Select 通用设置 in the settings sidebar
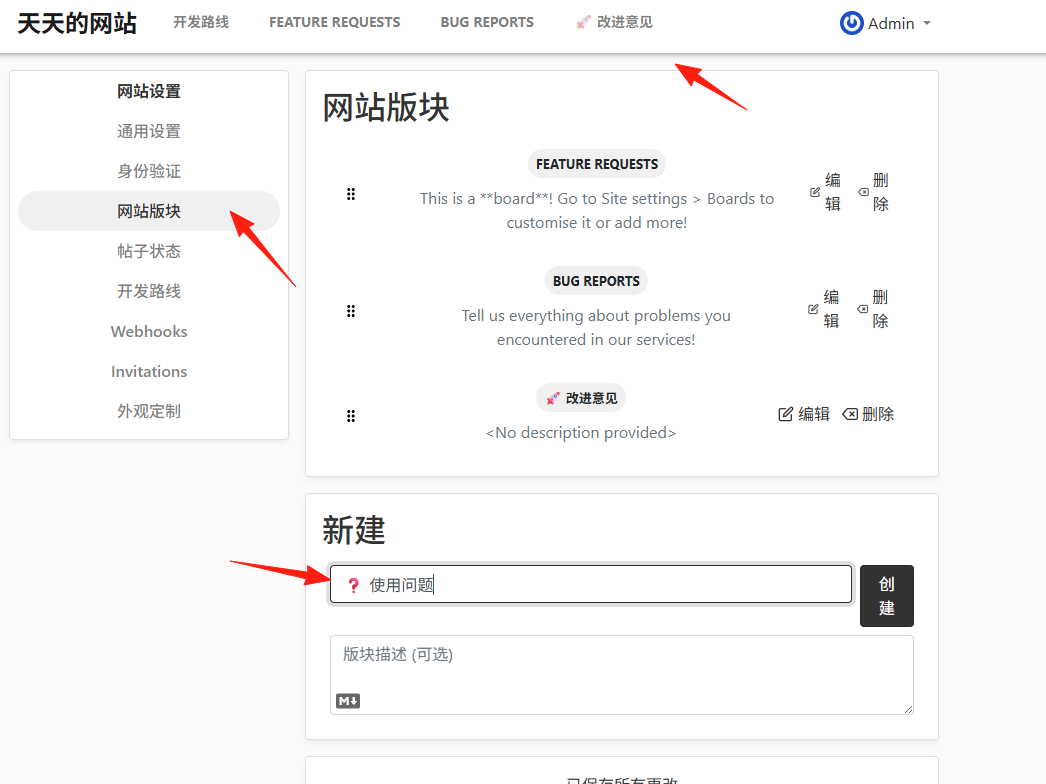This screenshot has height=784, width=1046. coord(149,131)
